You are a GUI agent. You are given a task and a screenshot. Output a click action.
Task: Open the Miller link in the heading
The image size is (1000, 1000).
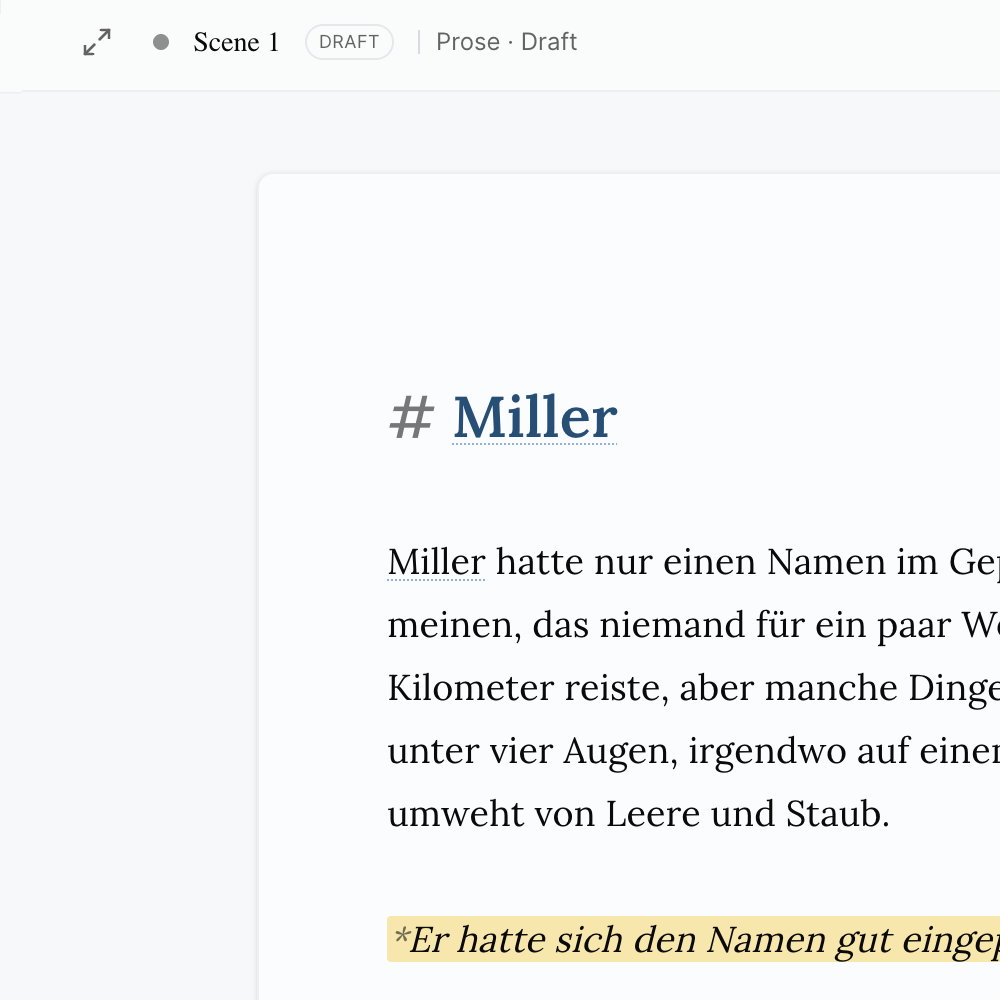pyautogui.click(x=535, y=417)
